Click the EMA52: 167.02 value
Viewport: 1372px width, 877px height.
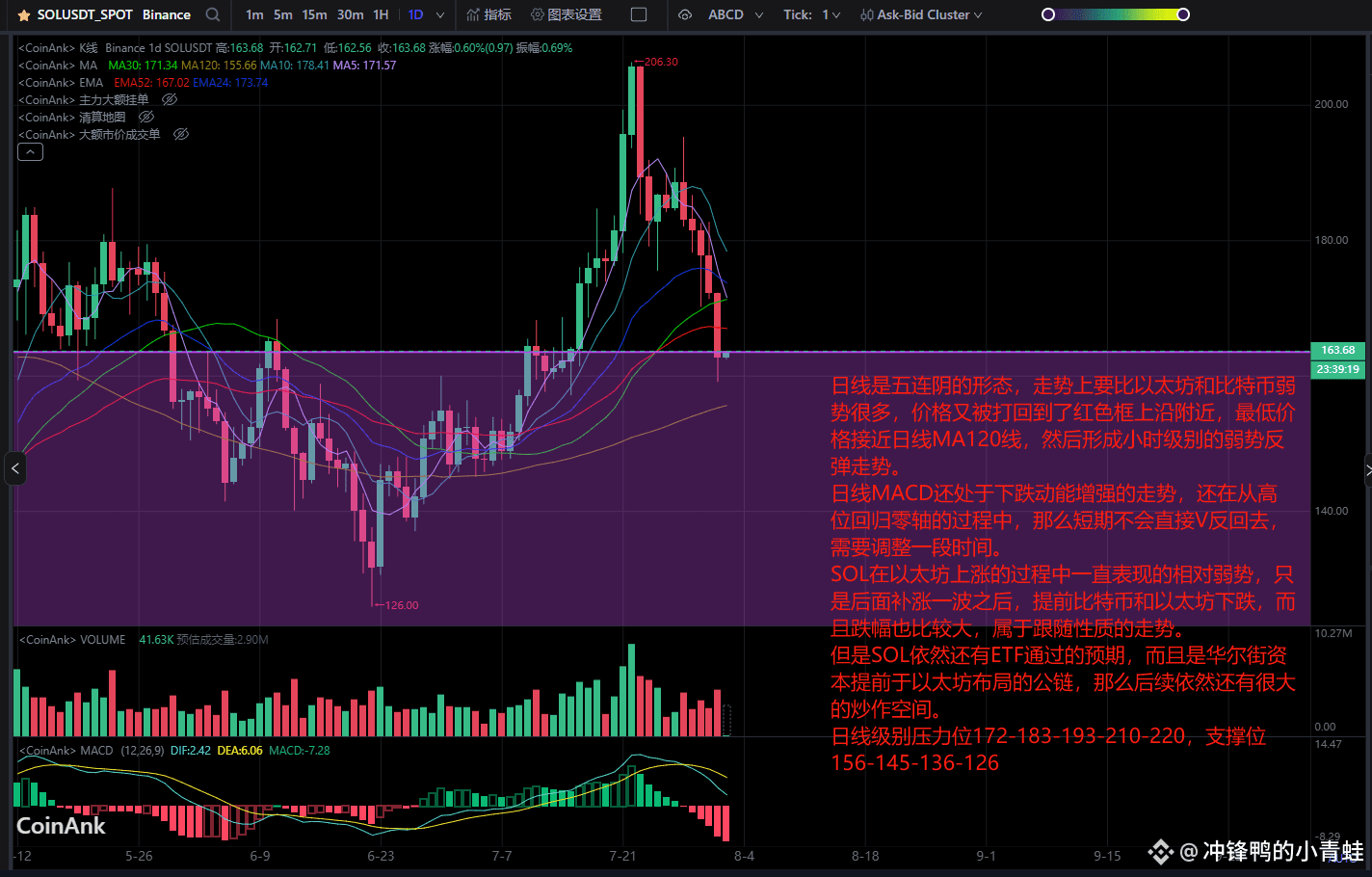point(151,82)
